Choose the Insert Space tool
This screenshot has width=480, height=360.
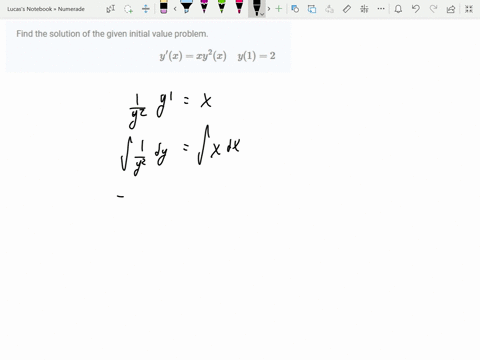point(146,9)
